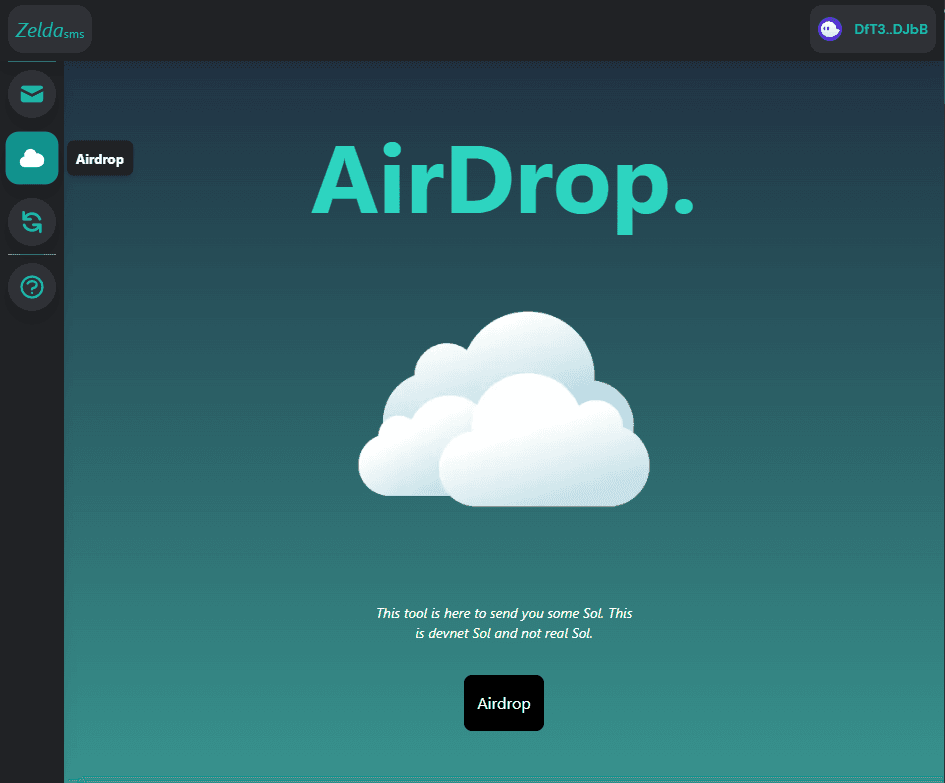Open help via question mark icon
The height and width of the screenshot is (783, 945).
pyautogui.click(x=32, y=287)
